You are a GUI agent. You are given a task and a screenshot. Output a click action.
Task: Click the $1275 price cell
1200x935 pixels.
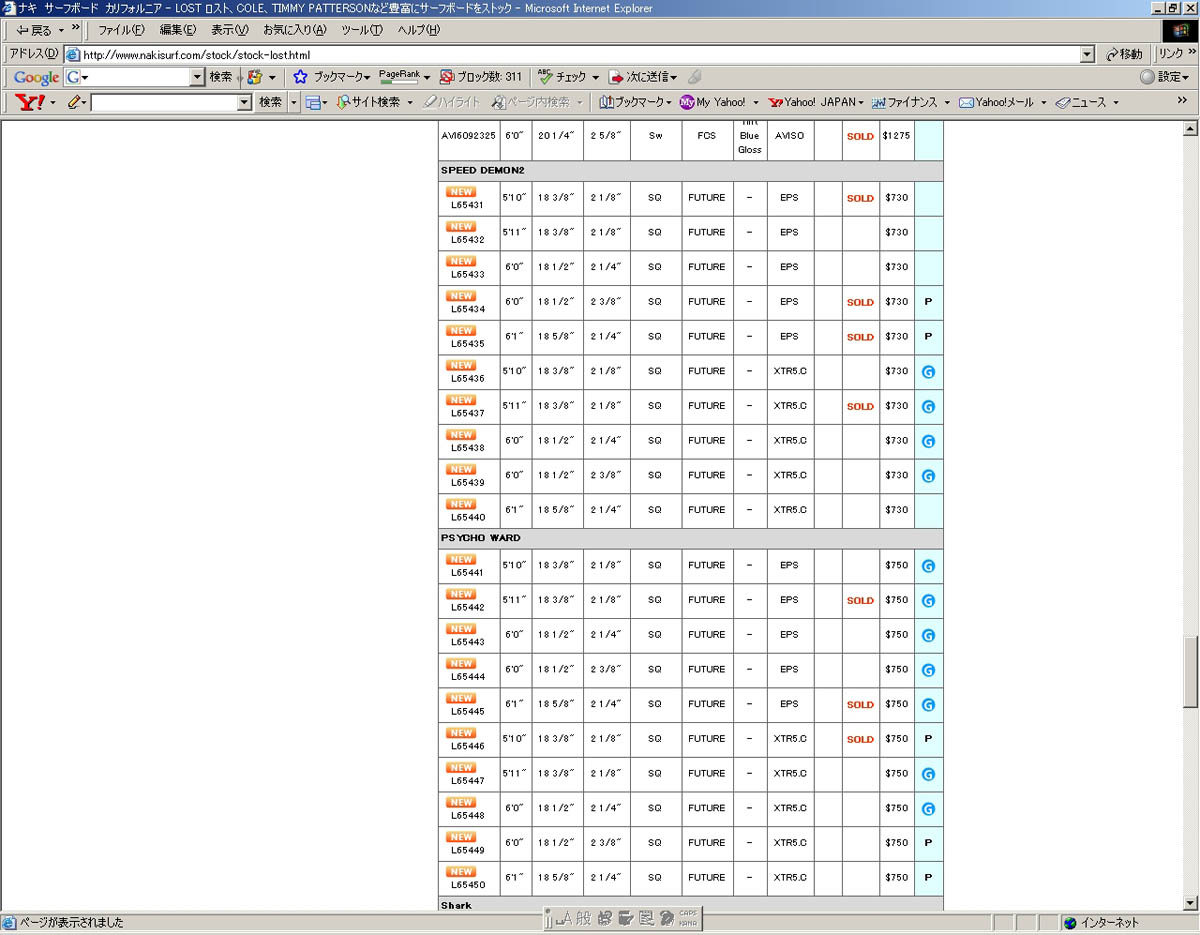(896, 136)
